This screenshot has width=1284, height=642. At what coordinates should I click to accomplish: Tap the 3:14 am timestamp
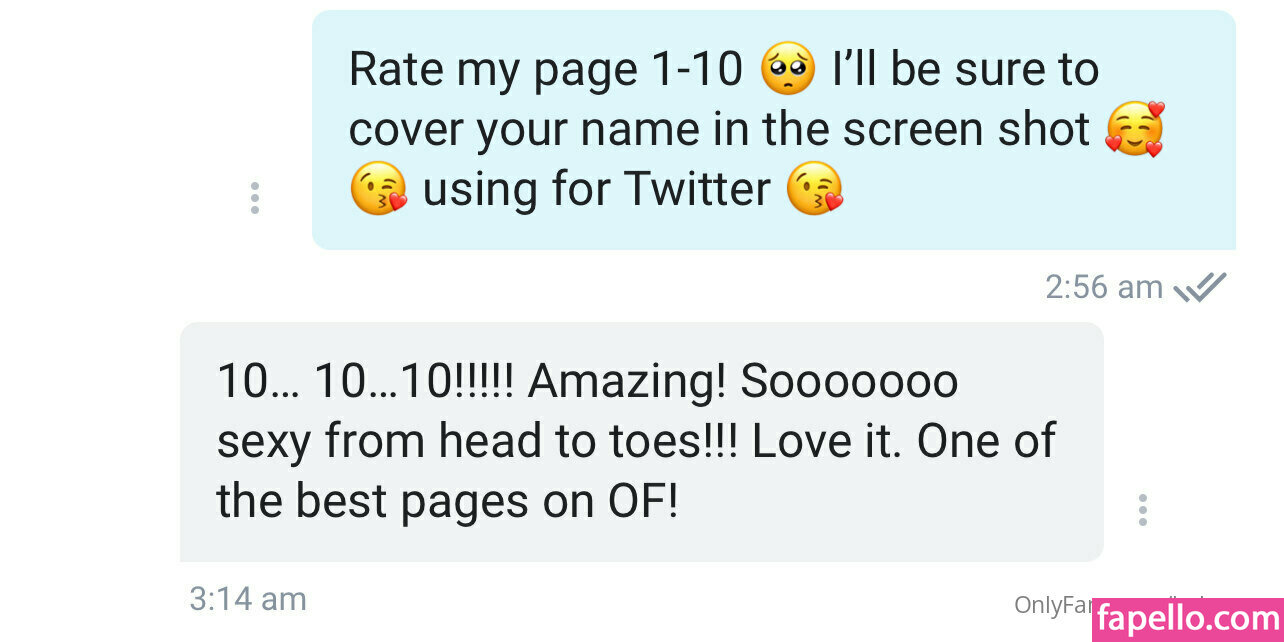[x=248, y=599]
